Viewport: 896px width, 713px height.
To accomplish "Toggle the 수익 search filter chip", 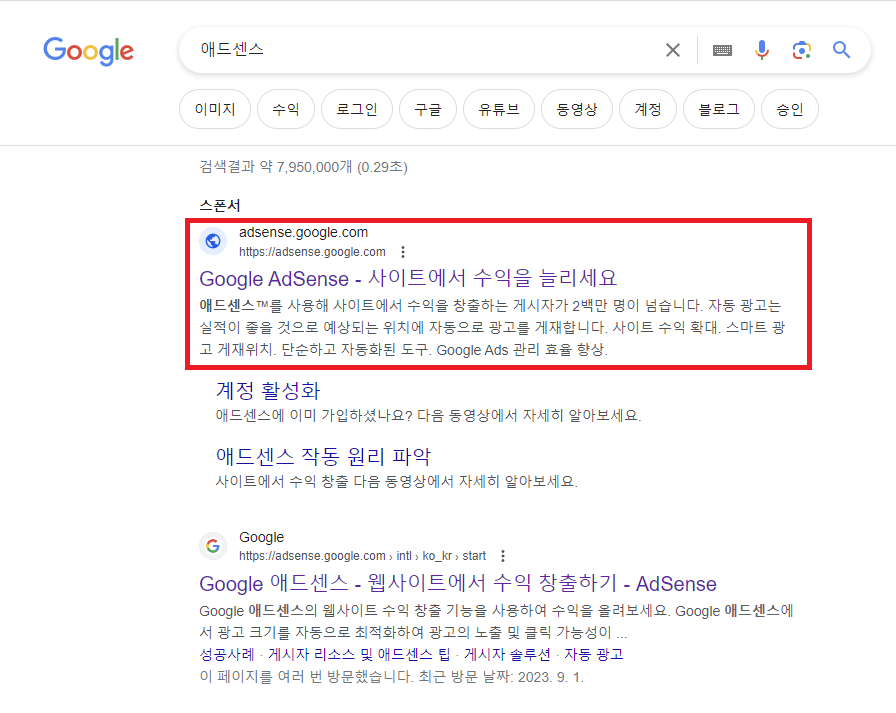I will pyautogui.click(x=285, y=109).
